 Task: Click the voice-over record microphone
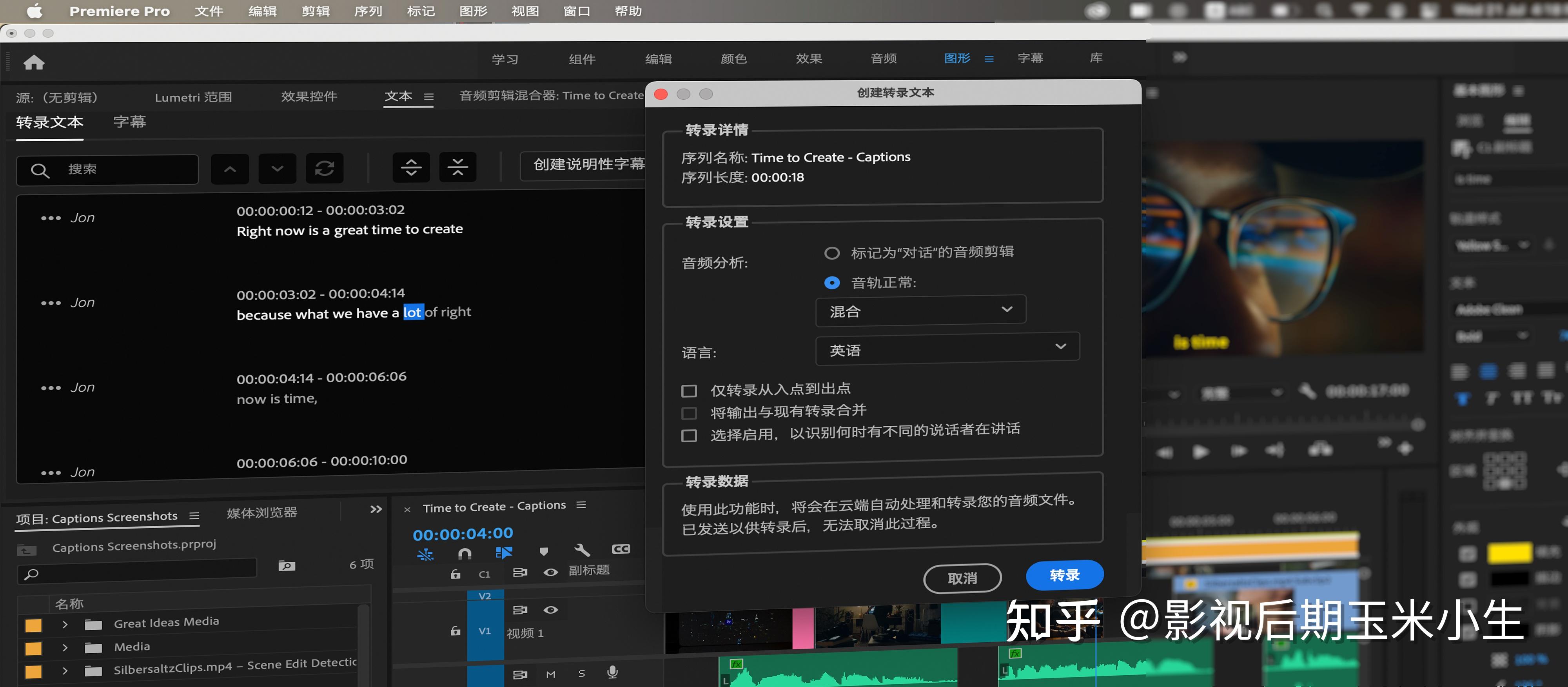click(x=612, y=672)
